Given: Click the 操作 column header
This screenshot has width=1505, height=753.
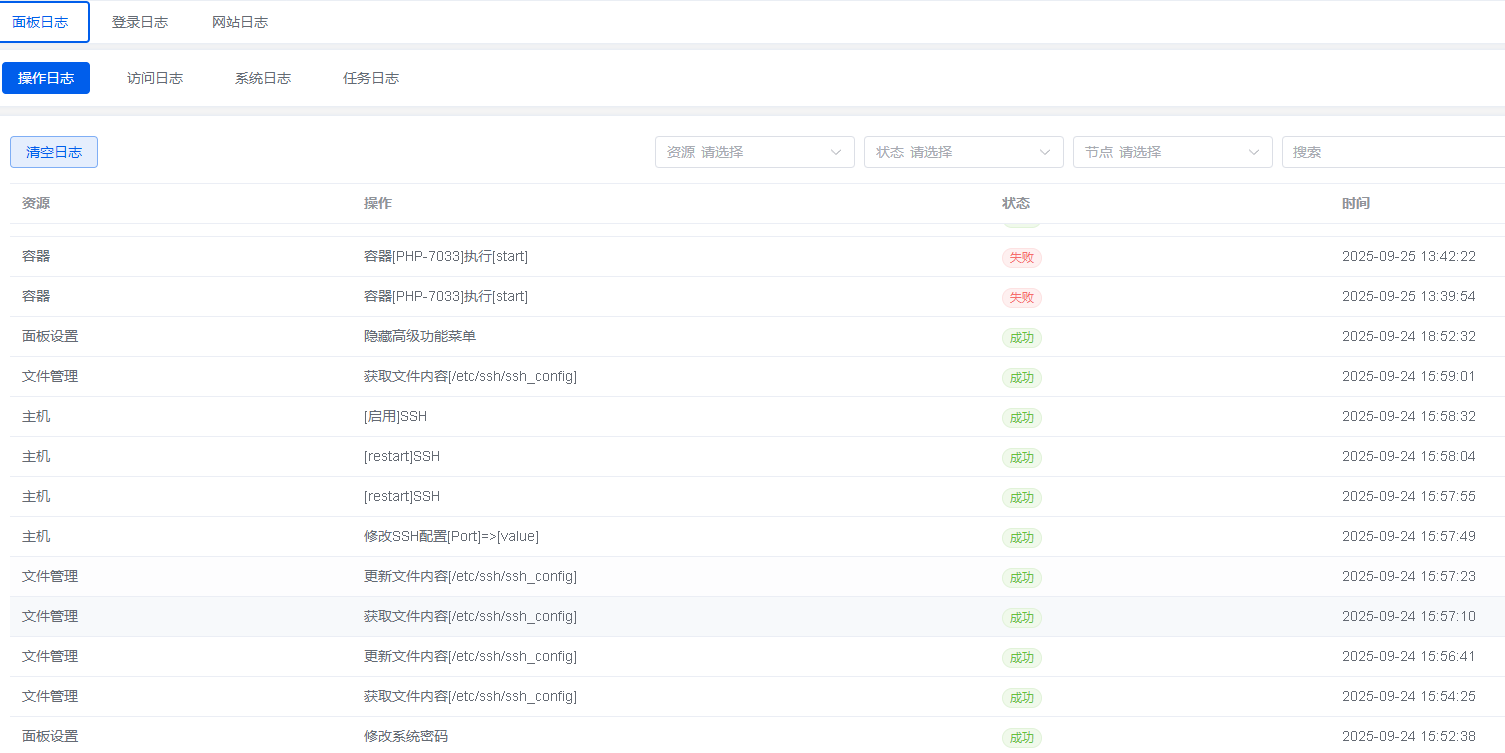Looking at the screenshot, I should 378,203.
